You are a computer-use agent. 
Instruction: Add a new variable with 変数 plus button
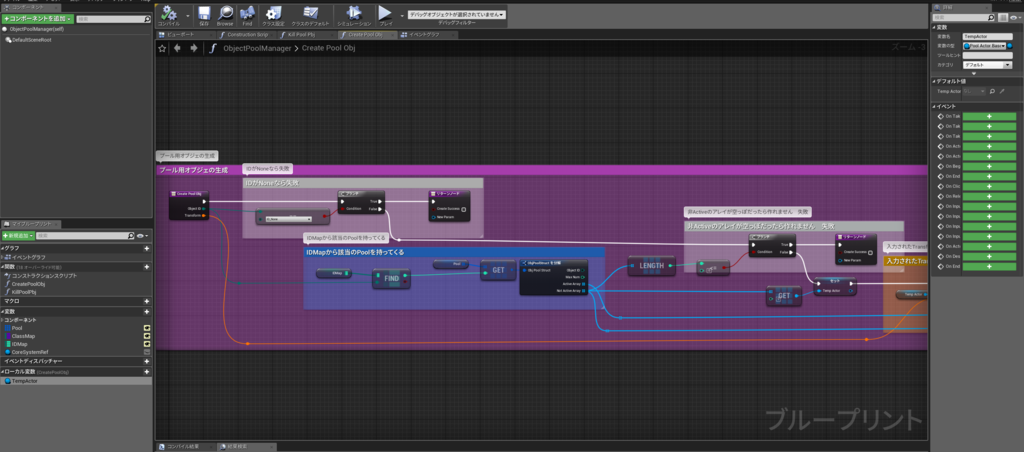click(146, 312)
